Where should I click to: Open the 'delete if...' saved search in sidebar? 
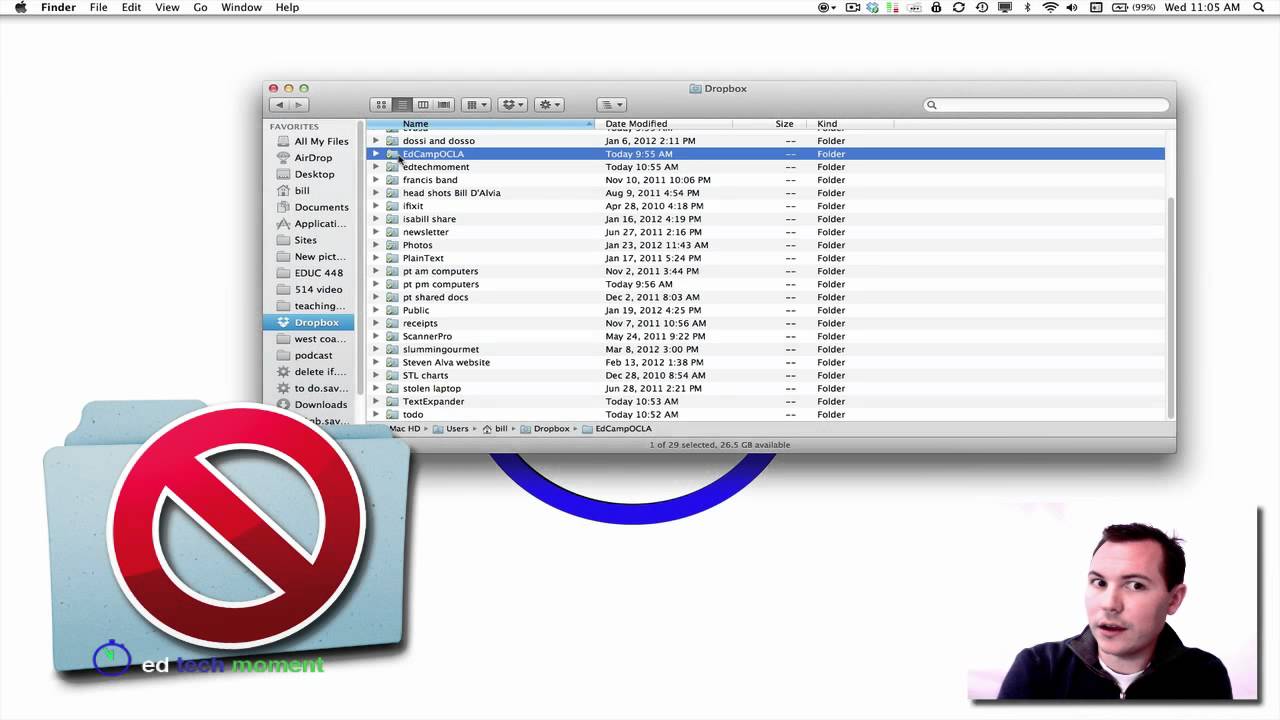click(x=312, y=372)
